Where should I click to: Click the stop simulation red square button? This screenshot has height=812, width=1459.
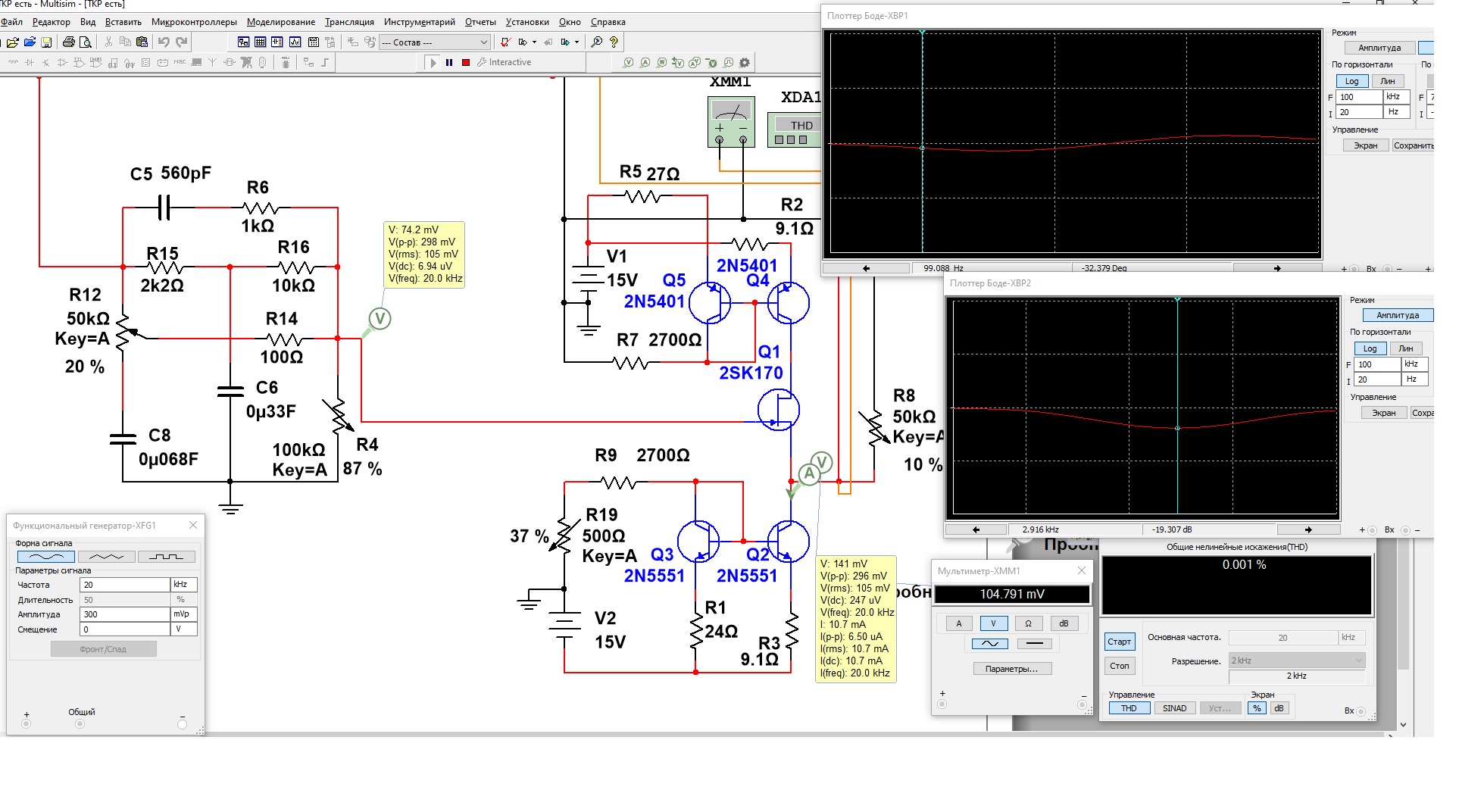tap(466, 63)
